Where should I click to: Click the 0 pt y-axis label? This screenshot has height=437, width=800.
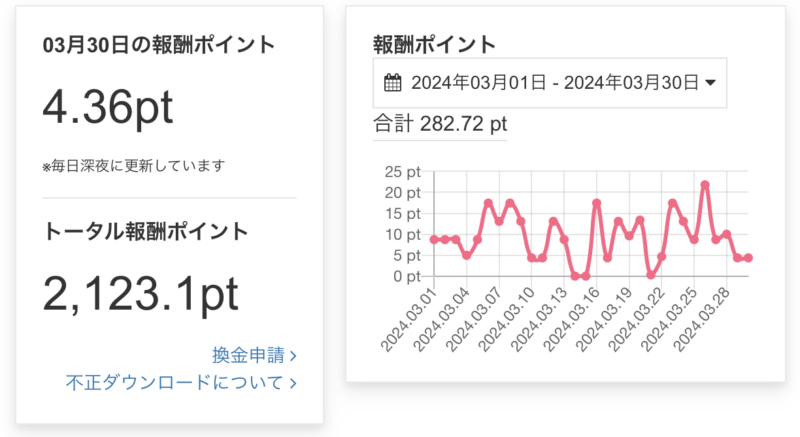click(x=407, y=276)
